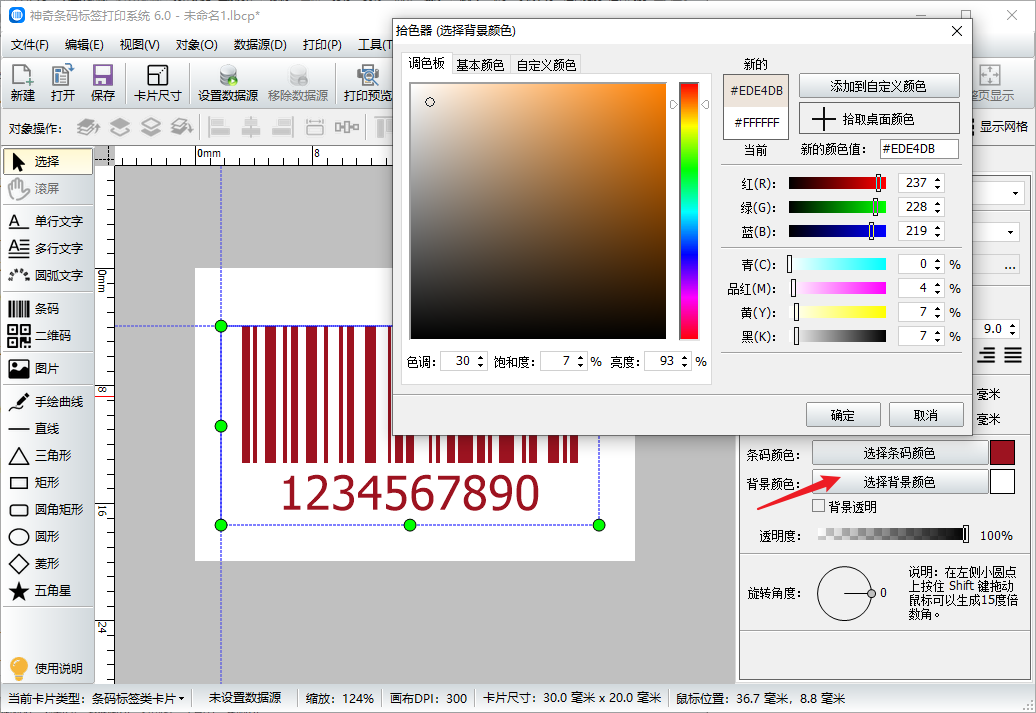
Task: Select the 圆角矩形 rounded rectangle tool
Action: 48,509
